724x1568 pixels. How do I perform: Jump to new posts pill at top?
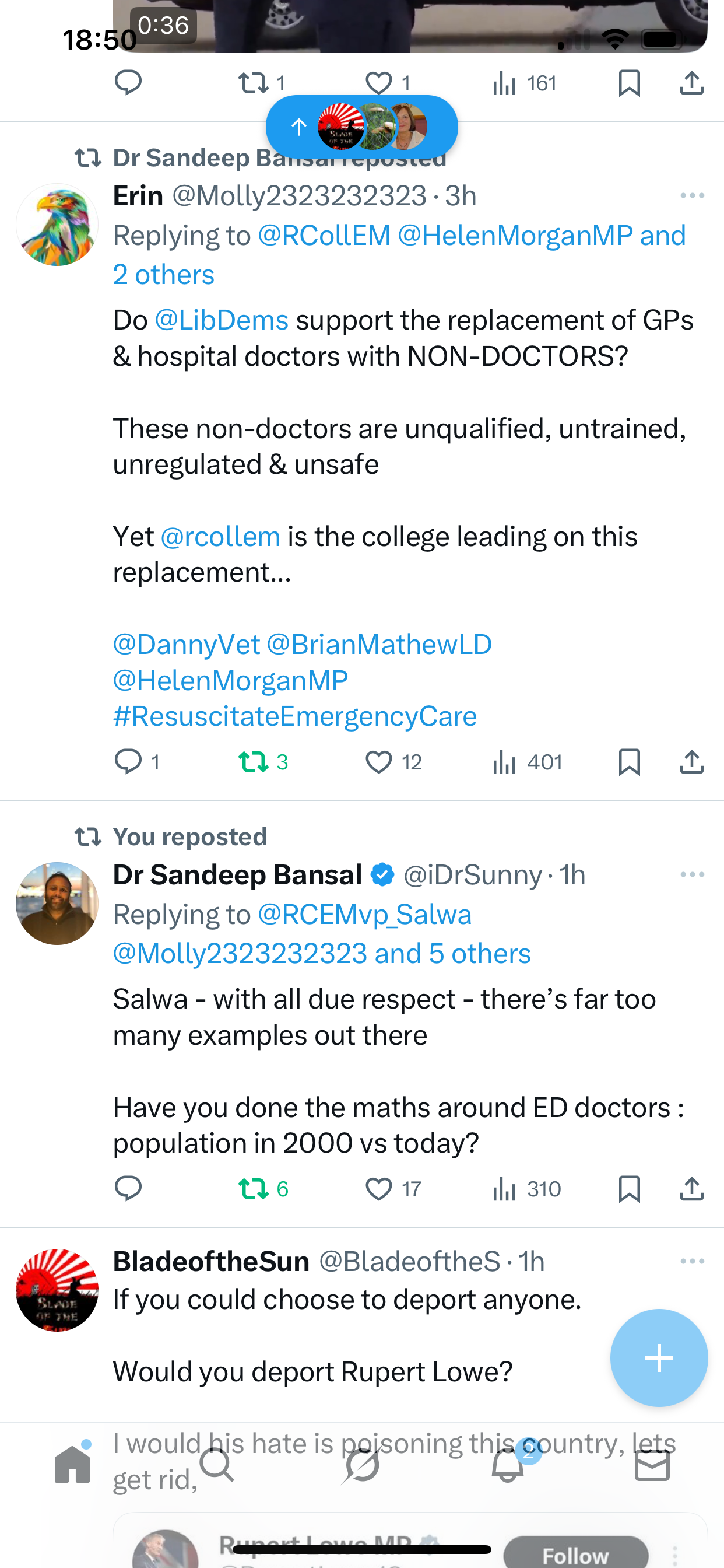pos(361,127)
